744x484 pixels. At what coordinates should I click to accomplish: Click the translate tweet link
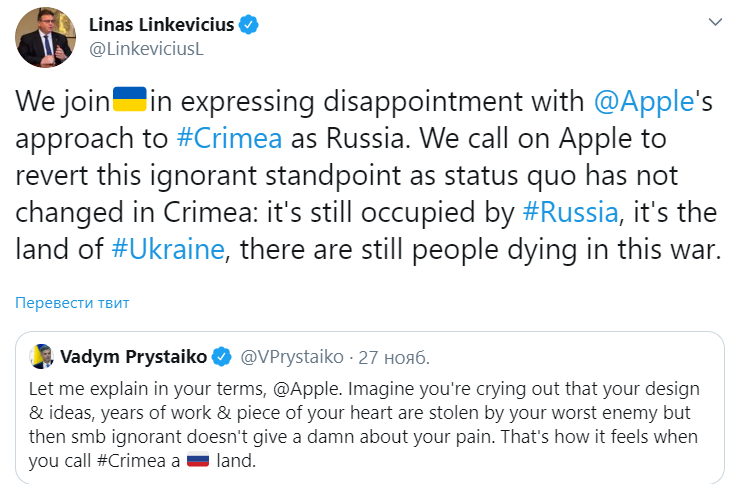click(x=71, y=302)
